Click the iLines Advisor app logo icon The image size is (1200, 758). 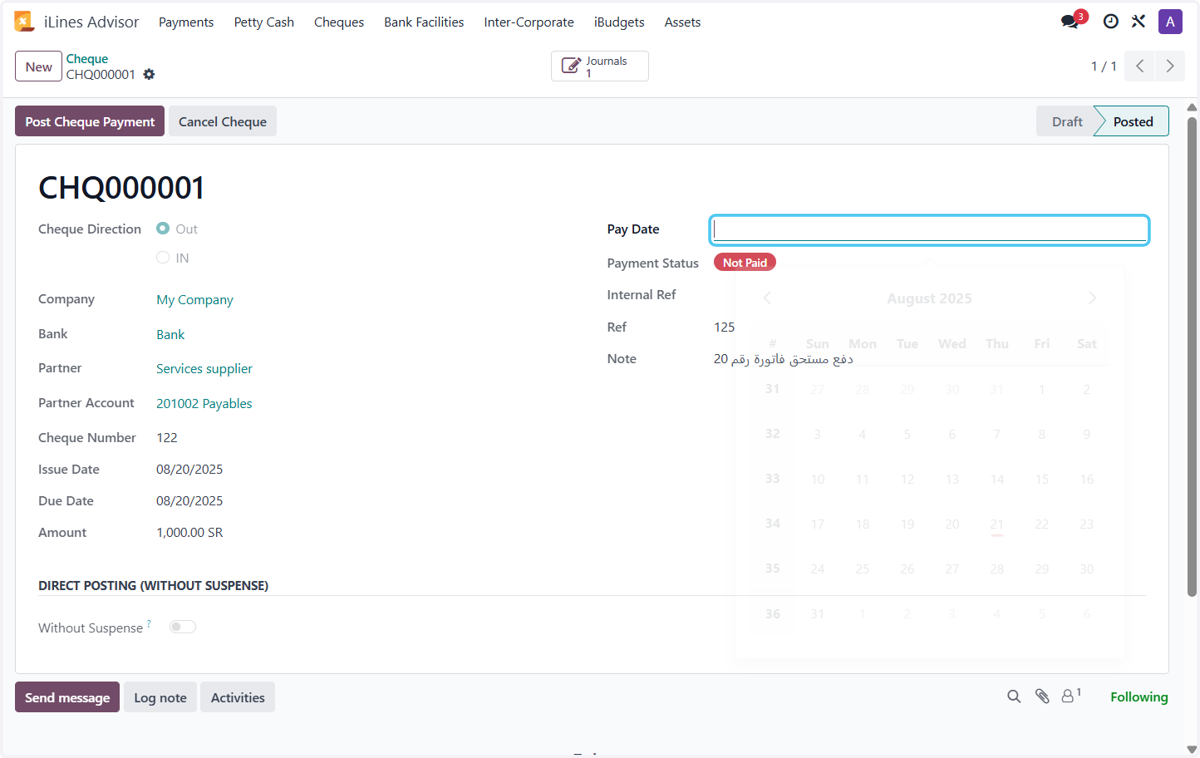pyautogui.click(x=24, y=21)
